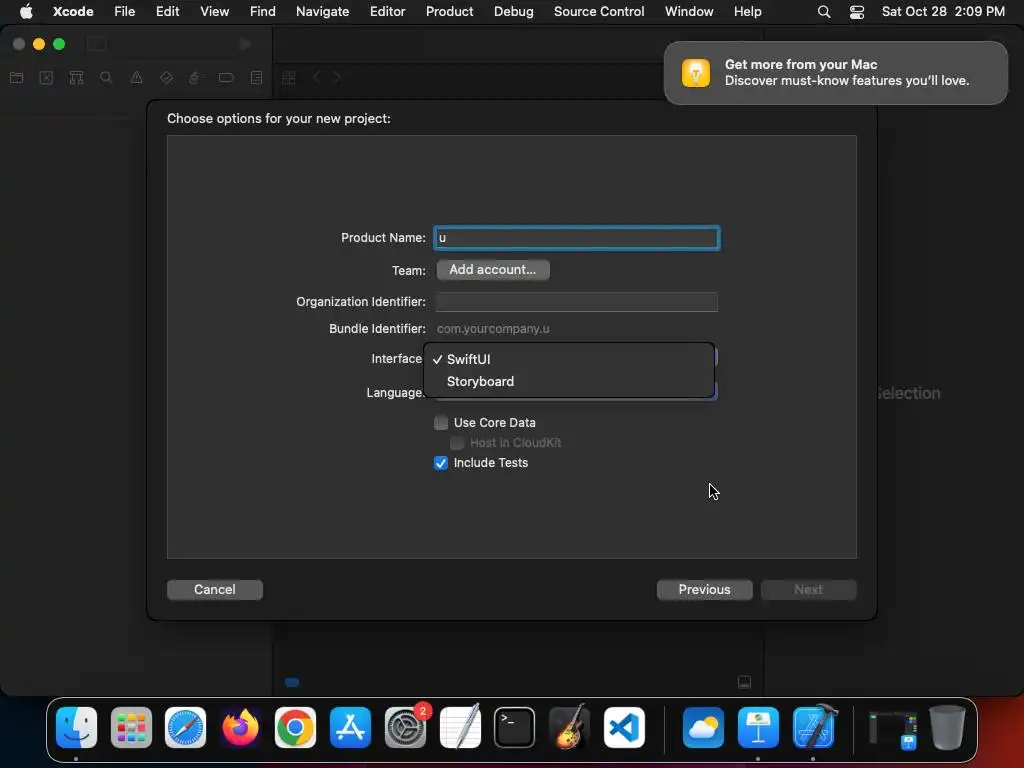Open the Project navigator folder icon

coord(17,78)
